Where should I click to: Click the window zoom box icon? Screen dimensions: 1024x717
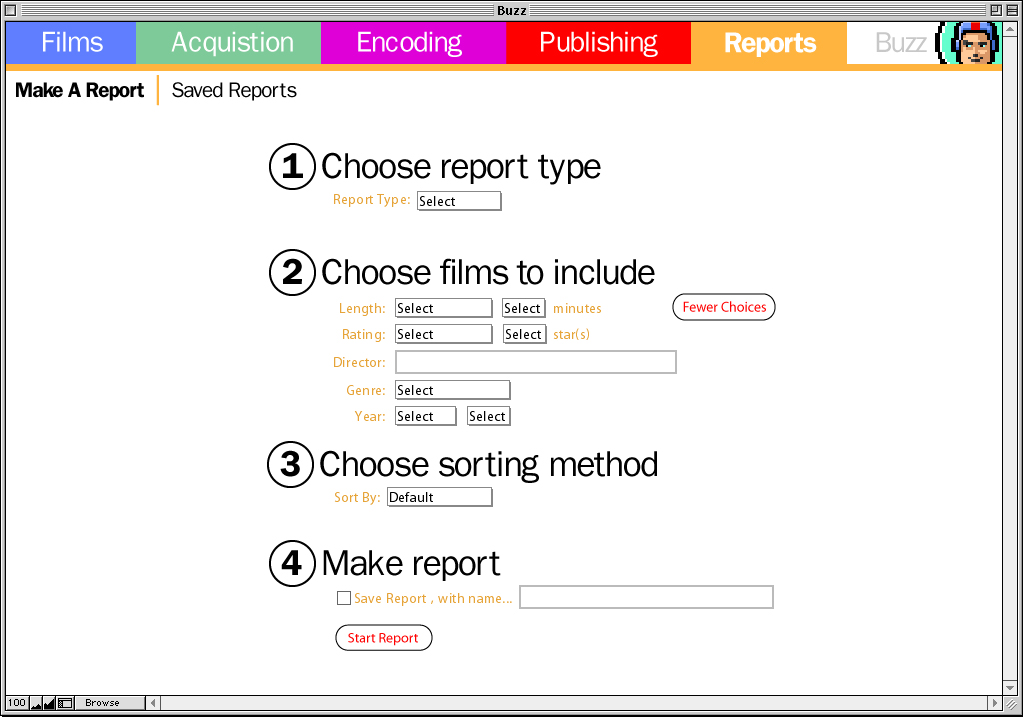click(x=996, y=10)
